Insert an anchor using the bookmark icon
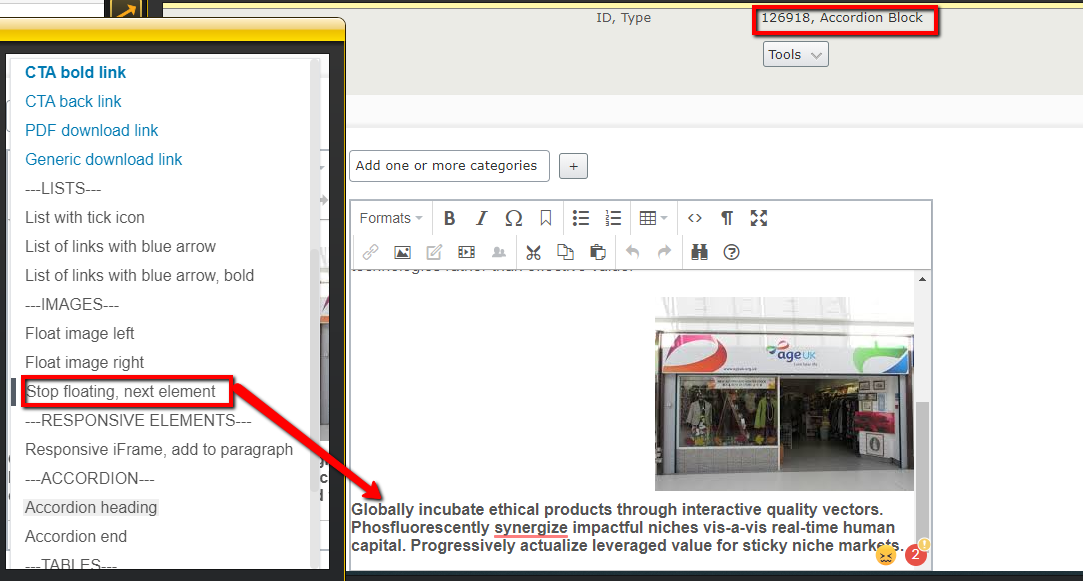Viewport: 1083px width, 581px height. coord(546,218)
